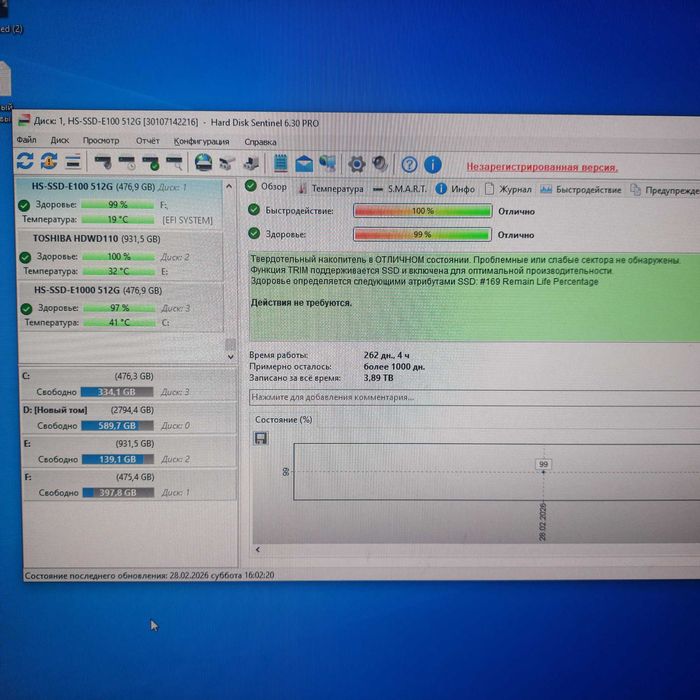This screenshot has height=700, width=700.
Task: Select the D: [Новый том] volume entry
Action: 129,418
